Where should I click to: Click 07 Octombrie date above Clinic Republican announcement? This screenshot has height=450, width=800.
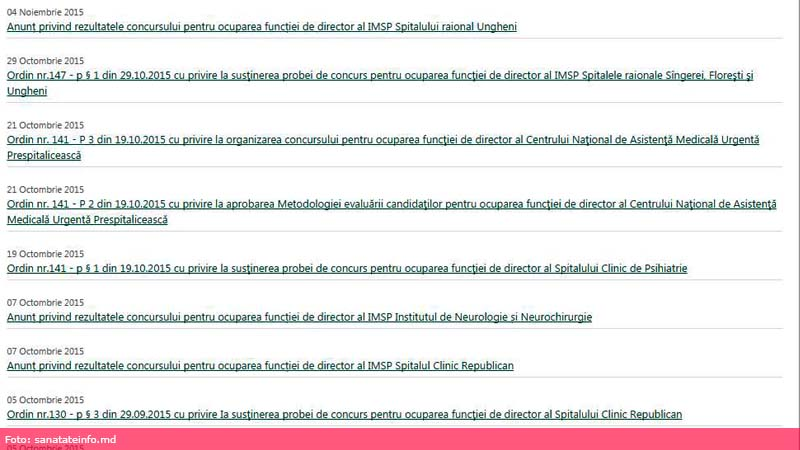45,350
